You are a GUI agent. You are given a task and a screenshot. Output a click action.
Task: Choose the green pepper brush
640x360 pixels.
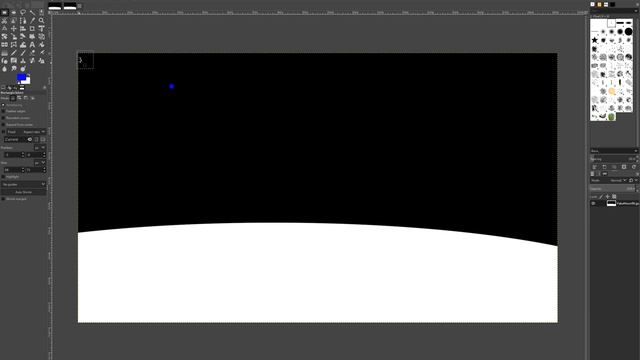[x=611, y=117]
